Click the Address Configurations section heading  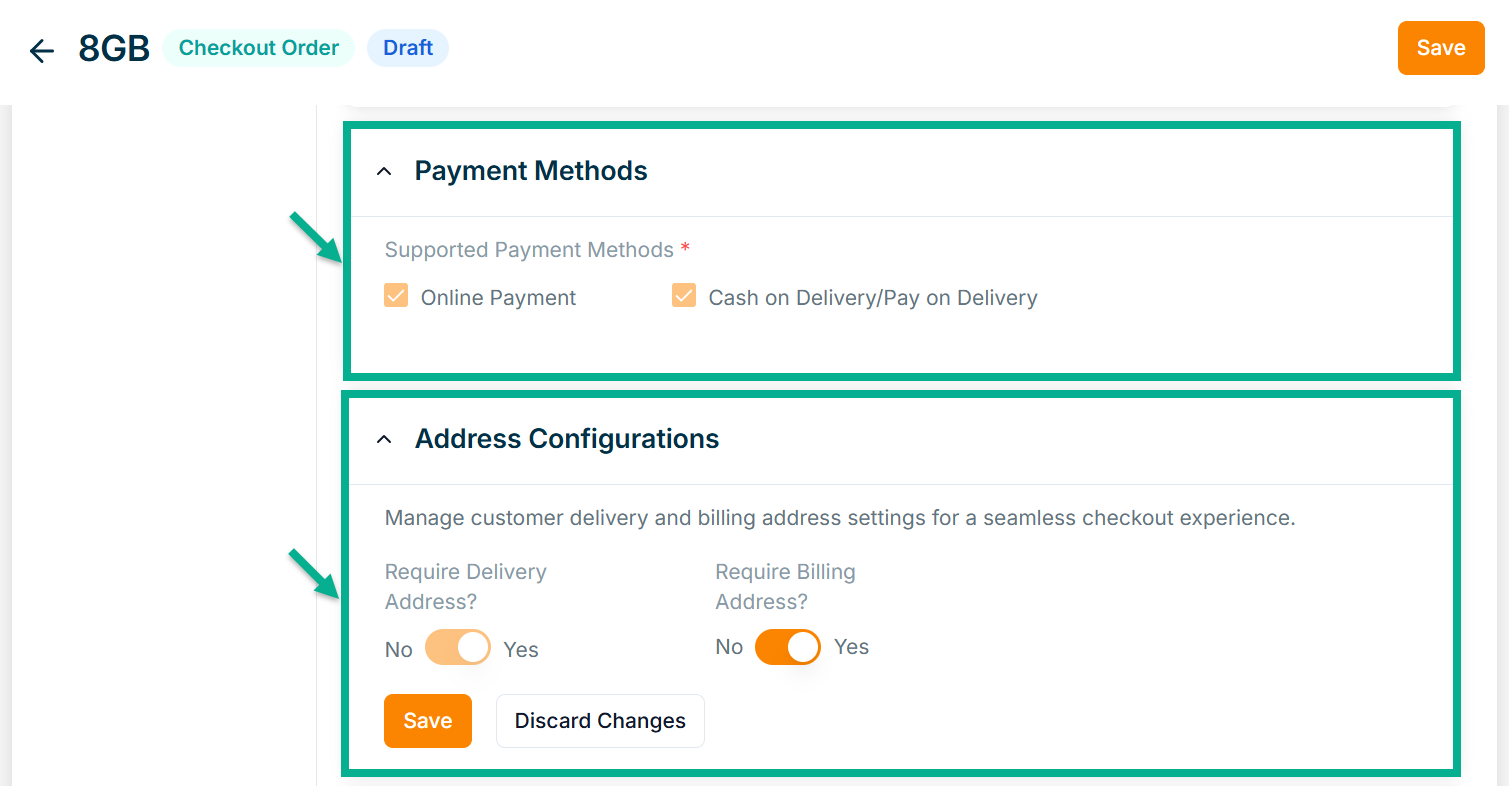click(567, 439)
